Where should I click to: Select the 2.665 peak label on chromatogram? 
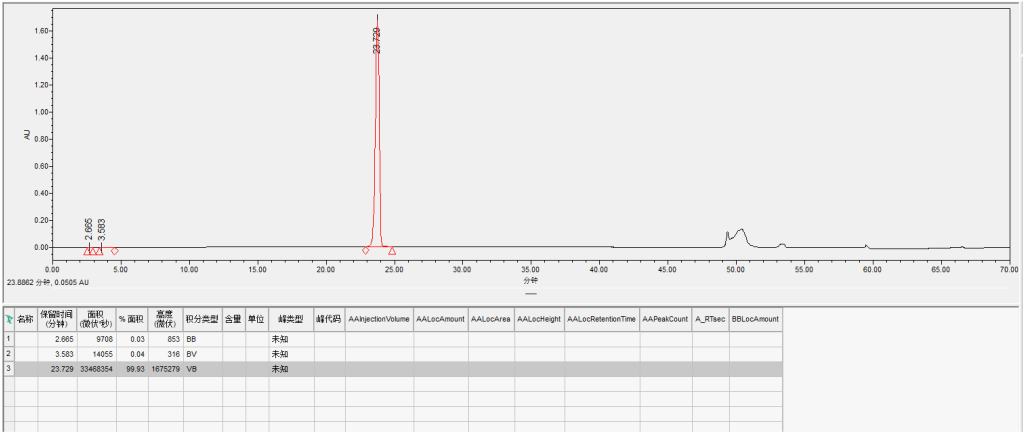[x=89, y=228]
